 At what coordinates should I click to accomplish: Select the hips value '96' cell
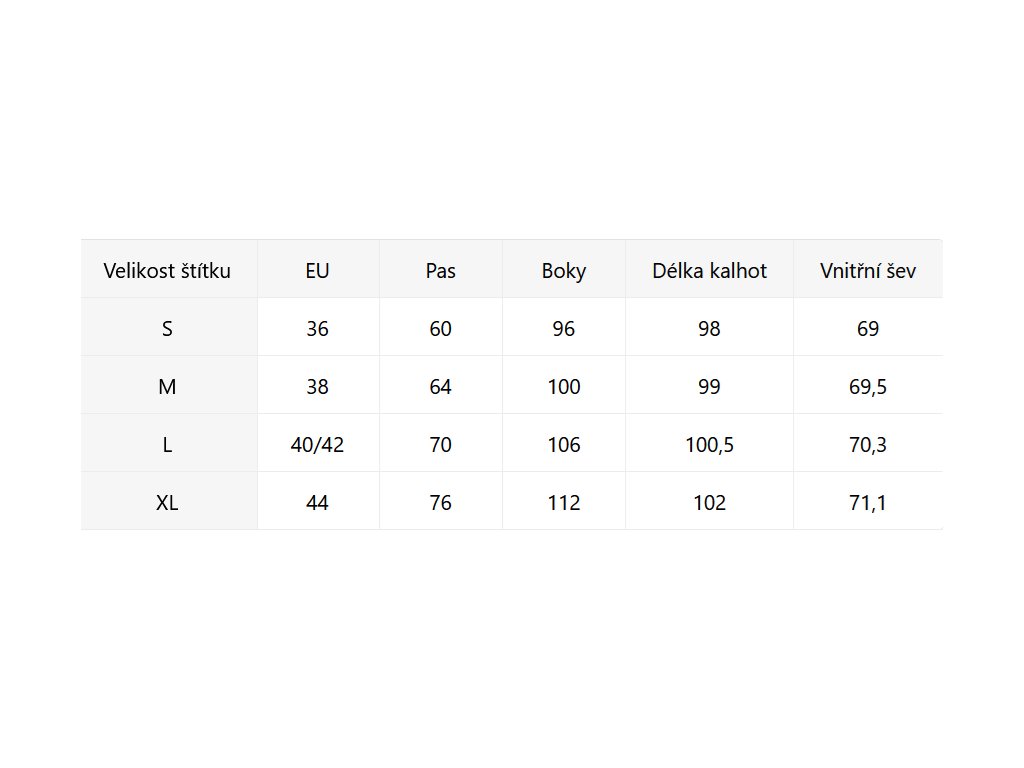click(564, 328)
